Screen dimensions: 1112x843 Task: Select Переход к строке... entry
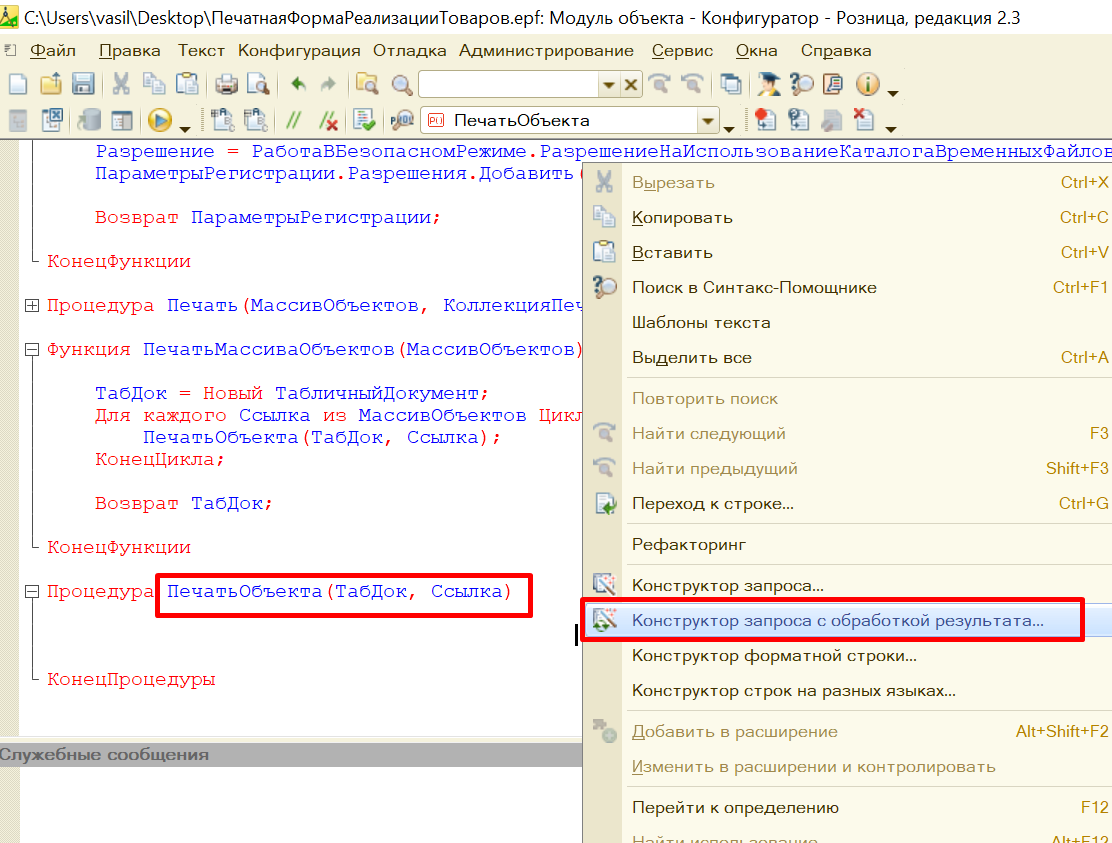coord(847,504)
